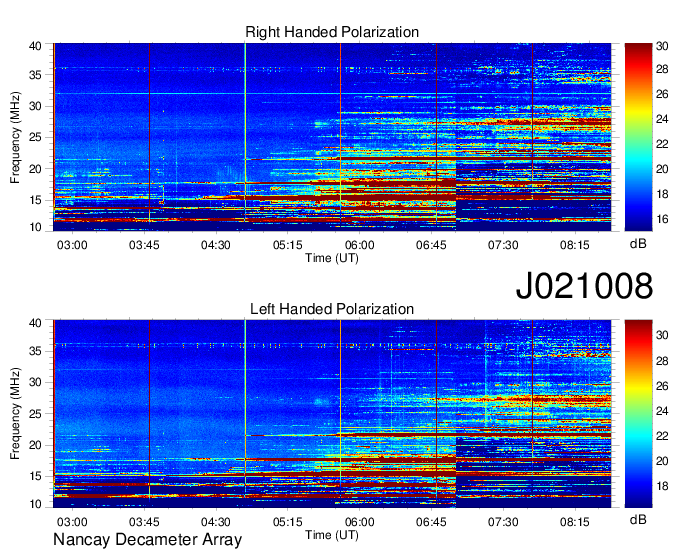Click the 20 MHz tick on Left Handed plot

click(x=35, y=445)
